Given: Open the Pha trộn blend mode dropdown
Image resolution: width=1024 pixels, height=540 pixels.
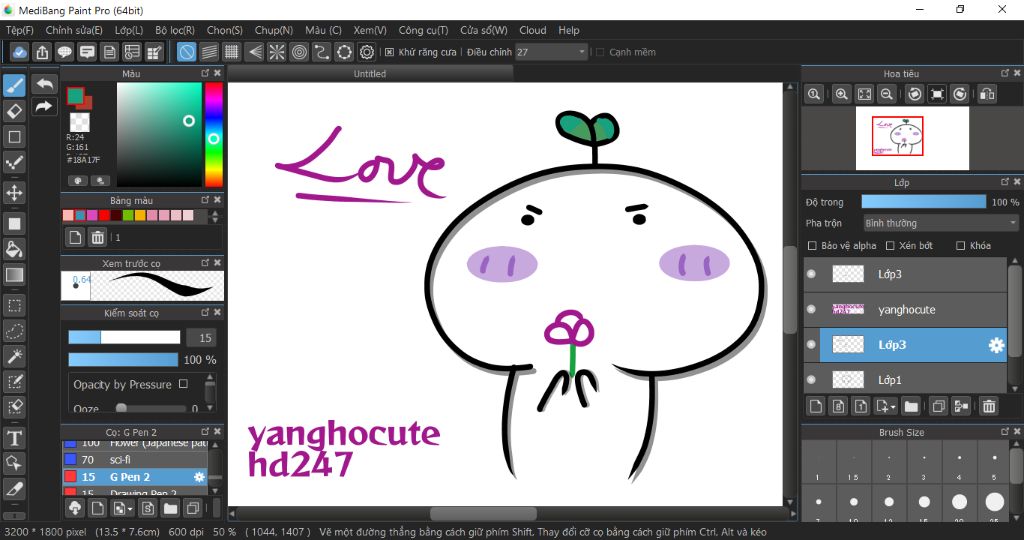Looking at the screenshot, I should 940,223.
